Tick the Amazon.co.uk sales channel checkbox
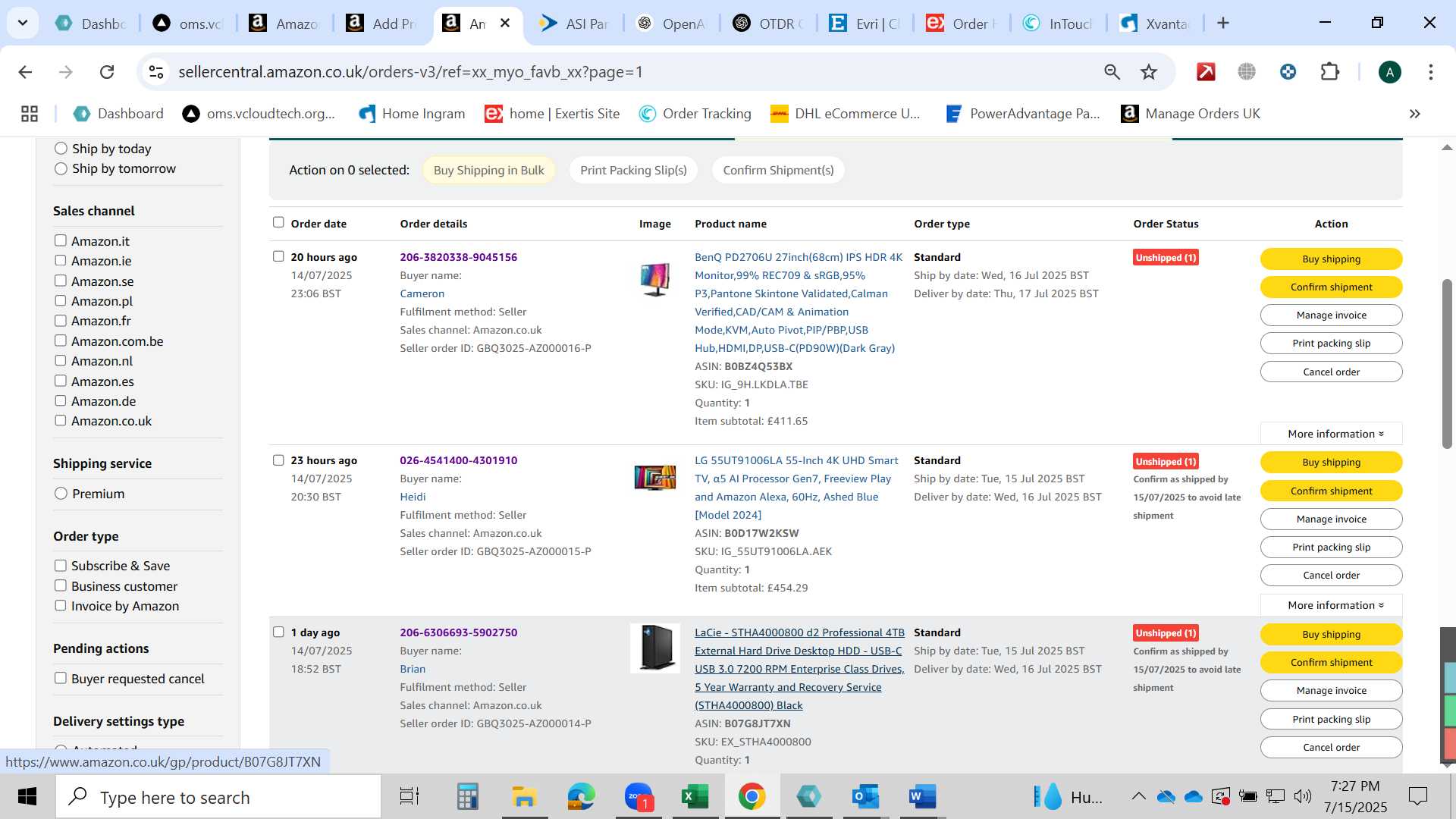The width and height of the screenshot is (1456, 819). click(x=61, y=420)
